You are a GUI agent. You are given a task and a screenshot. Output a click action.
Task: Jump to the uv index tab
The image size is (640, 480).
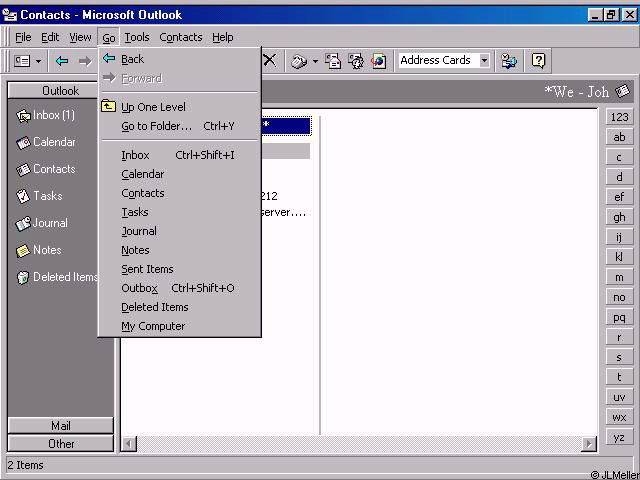pos(619,398)
